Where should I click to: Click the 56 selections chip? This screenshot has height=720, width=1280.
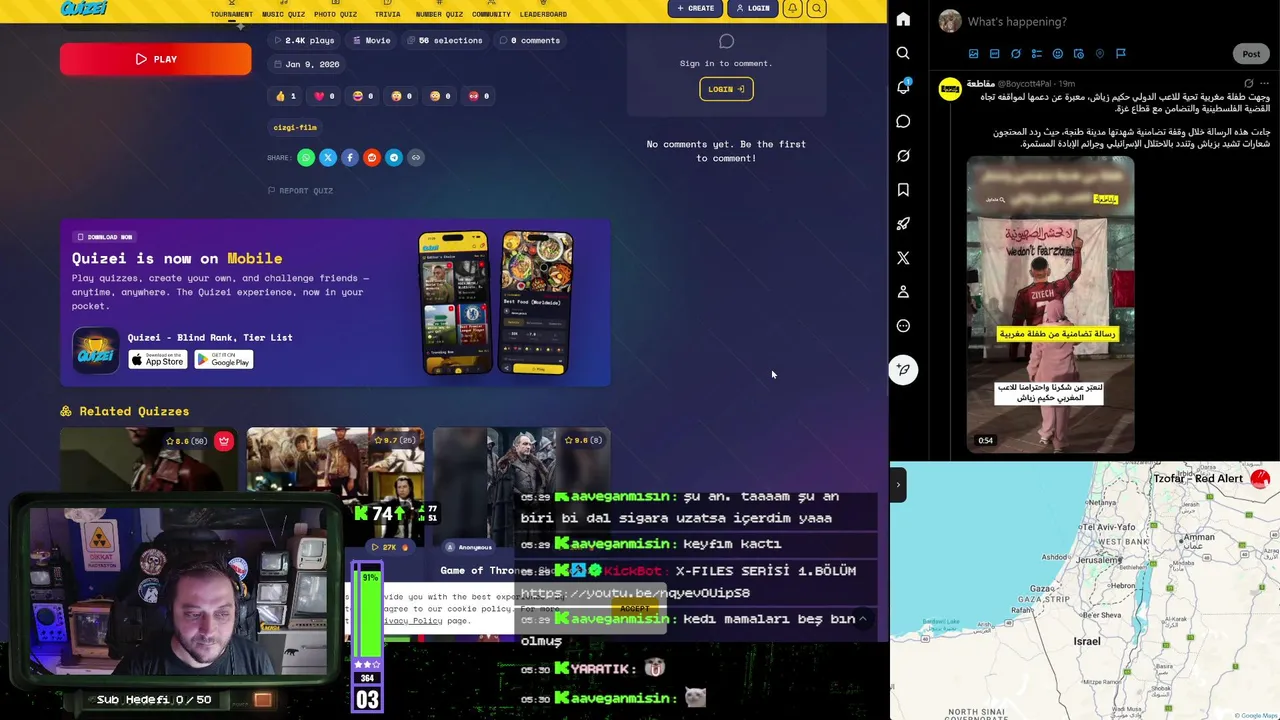(444, 40)
